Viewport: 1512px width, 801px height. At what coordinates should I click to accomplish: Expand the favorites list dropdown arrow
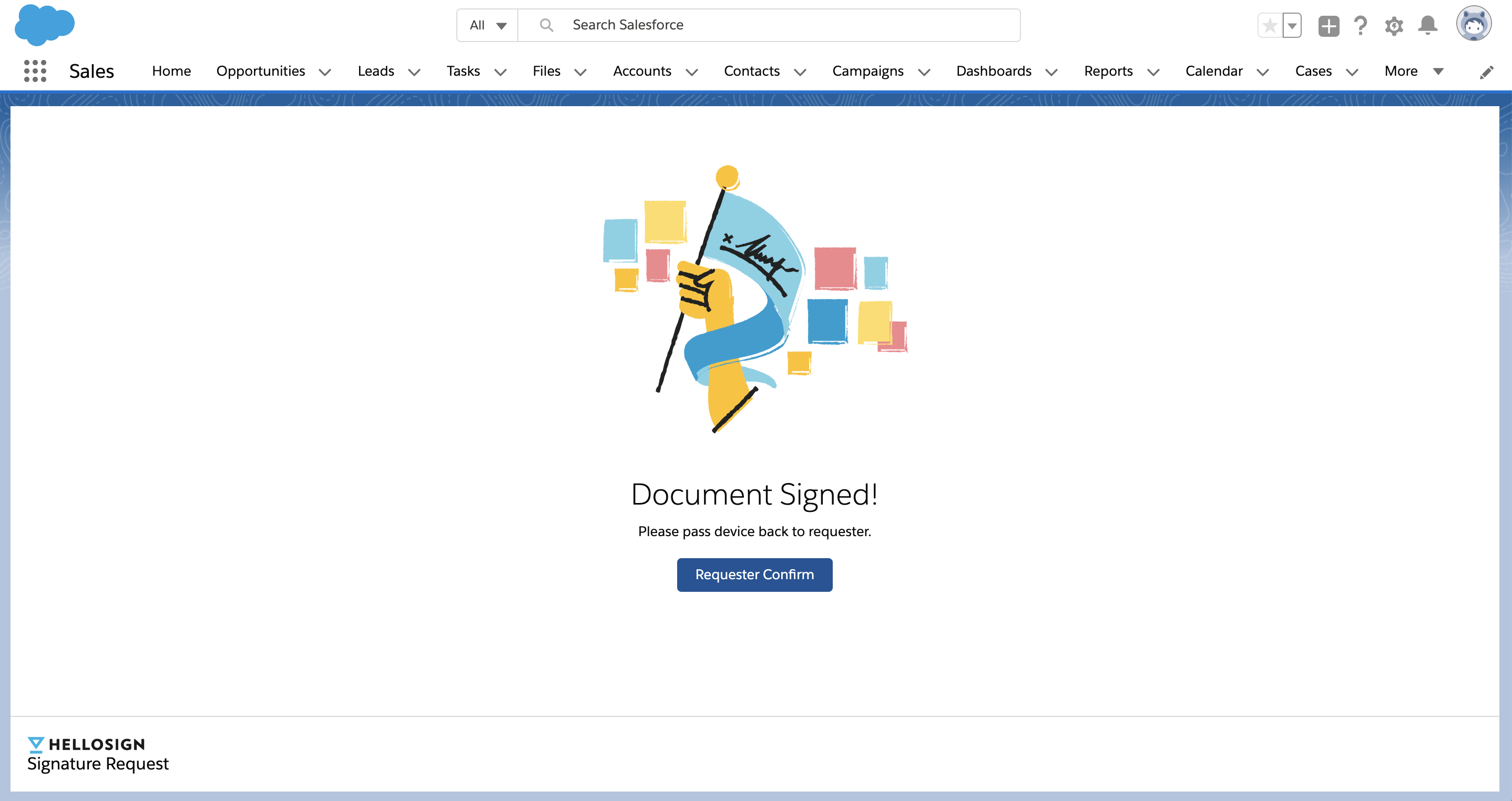[x=1292, y=25]
